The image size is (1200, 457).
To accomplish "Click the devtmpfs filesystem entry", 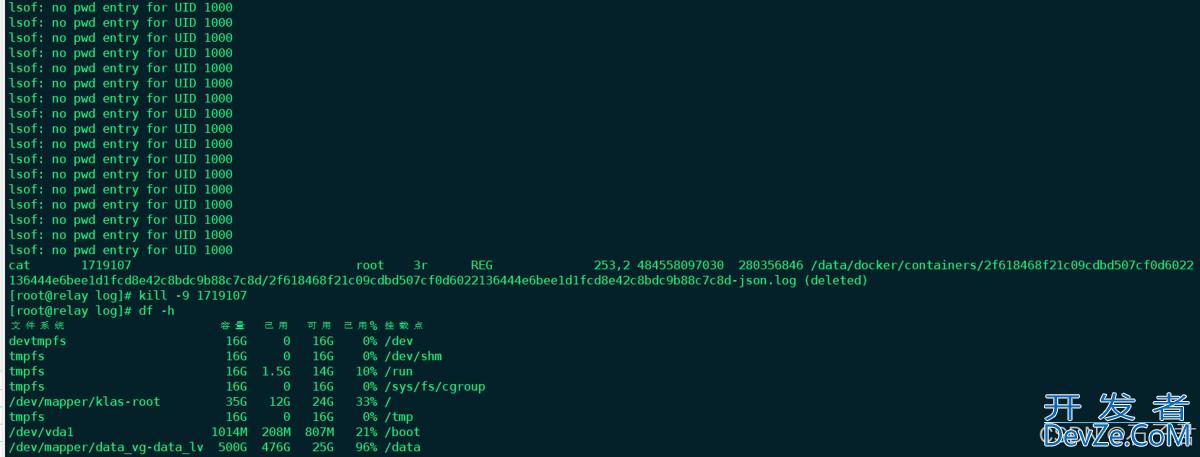I will tap(39, 341).
